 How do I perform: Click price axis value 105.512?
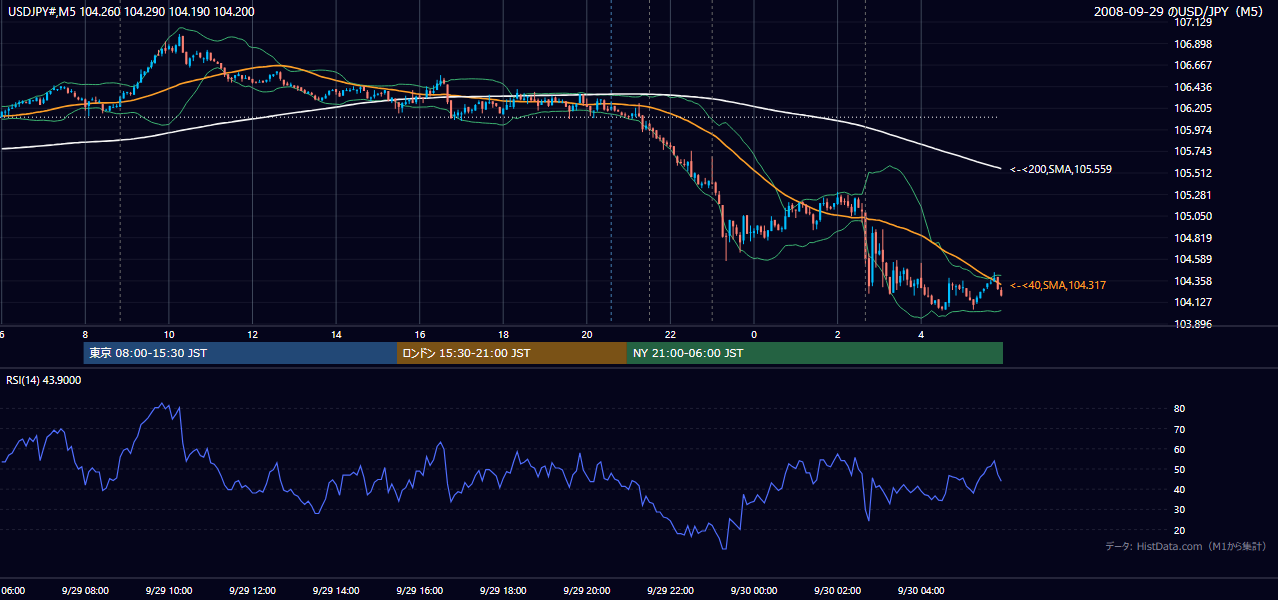click(1193, 173)
